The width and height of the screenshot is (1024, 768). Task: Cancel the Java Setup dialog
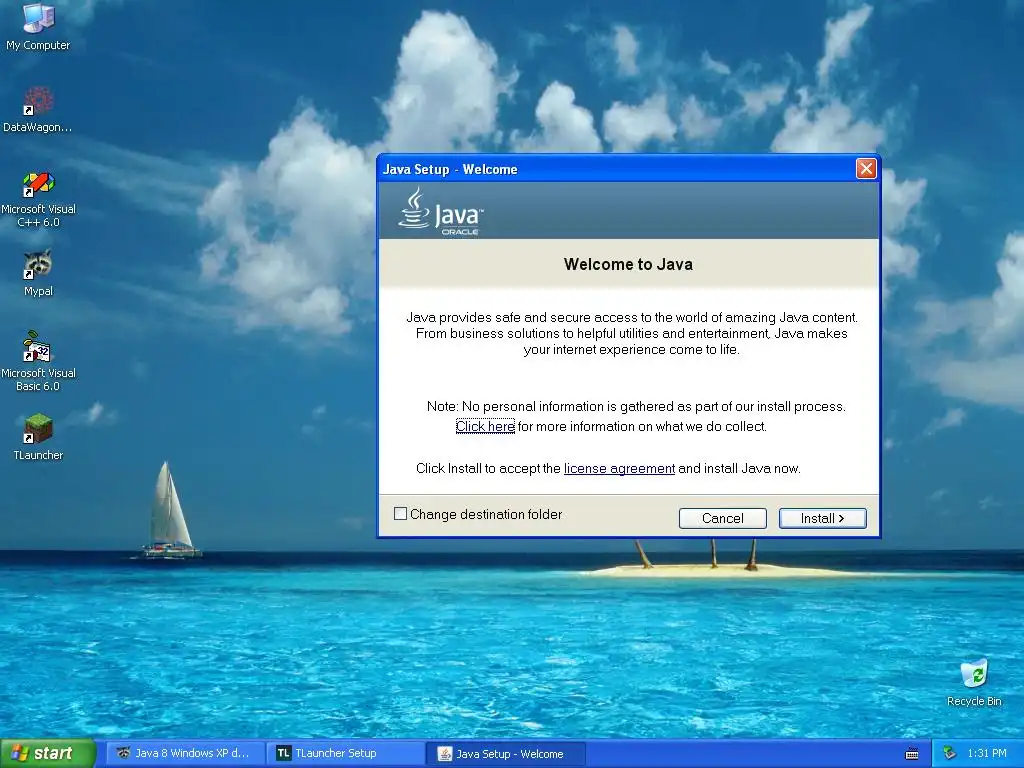pos(722,518)
